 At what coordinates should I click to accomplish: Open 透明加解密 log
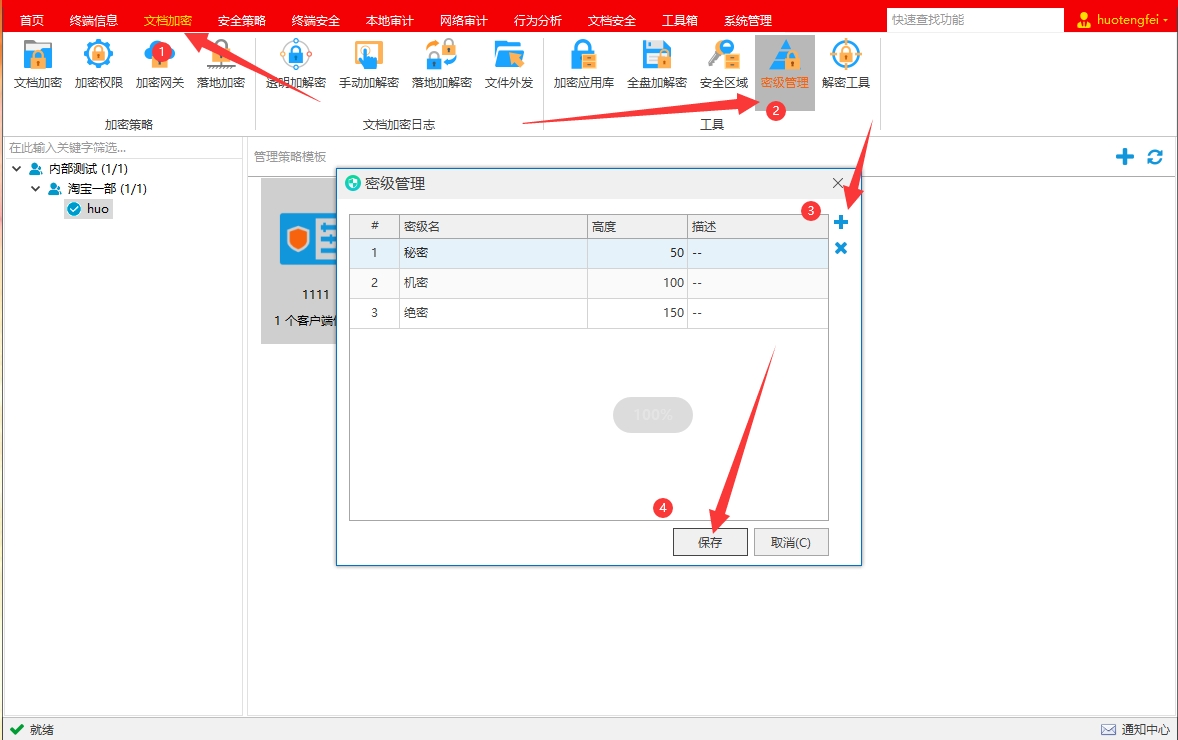coord(295,65)
